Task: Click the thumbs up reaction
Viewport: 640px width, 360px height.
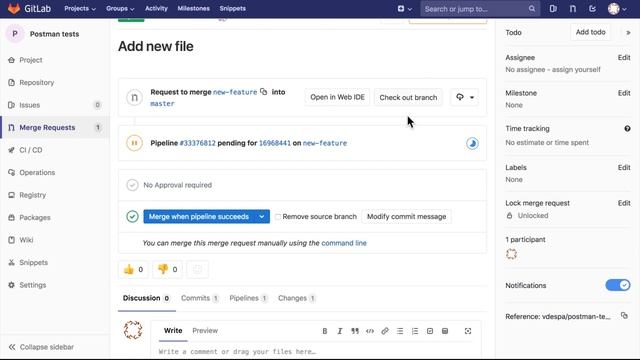Action: click(x=133, y=269)
